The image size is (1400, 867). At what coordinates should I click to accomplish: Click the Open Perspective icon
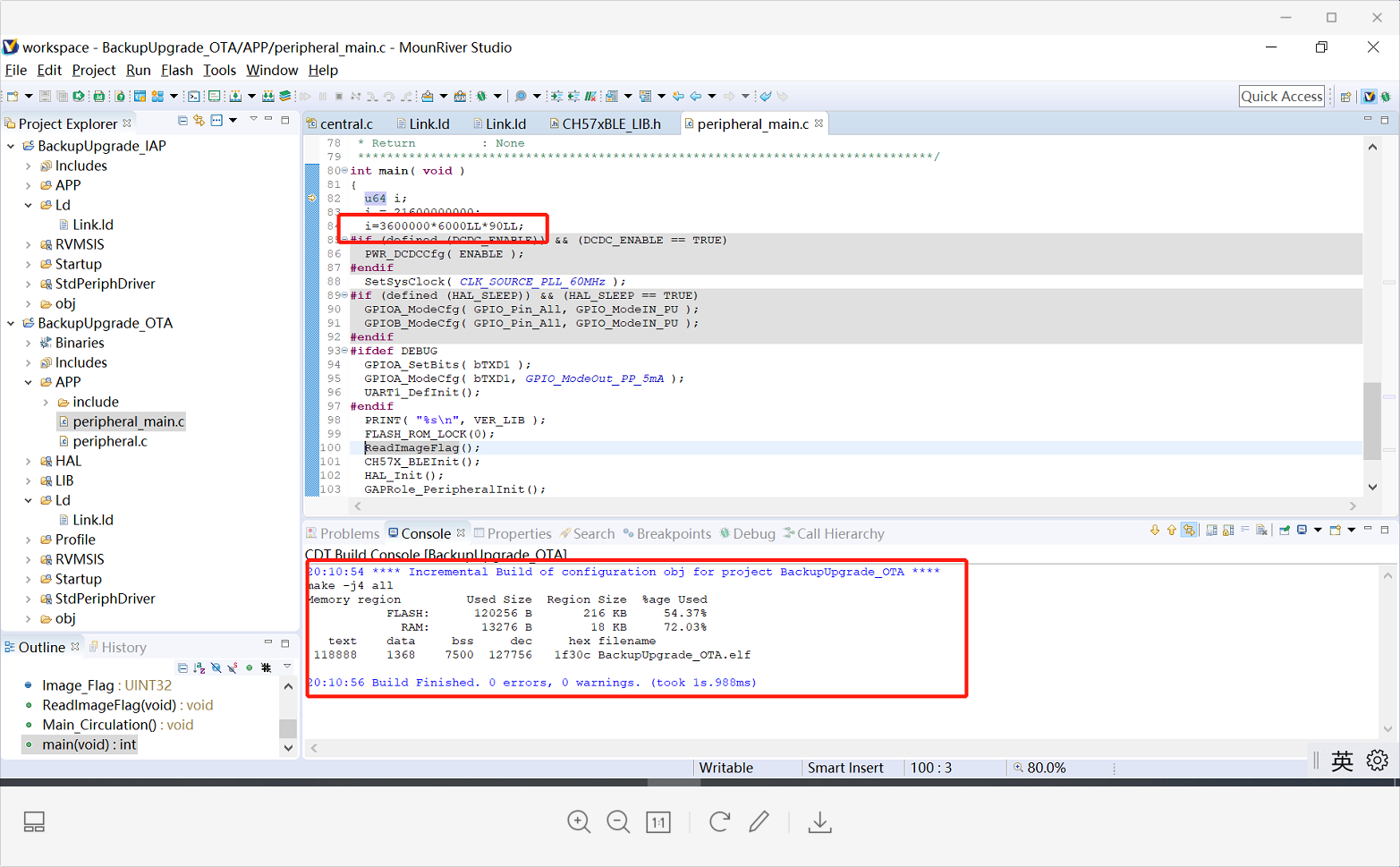[1345, 97]
